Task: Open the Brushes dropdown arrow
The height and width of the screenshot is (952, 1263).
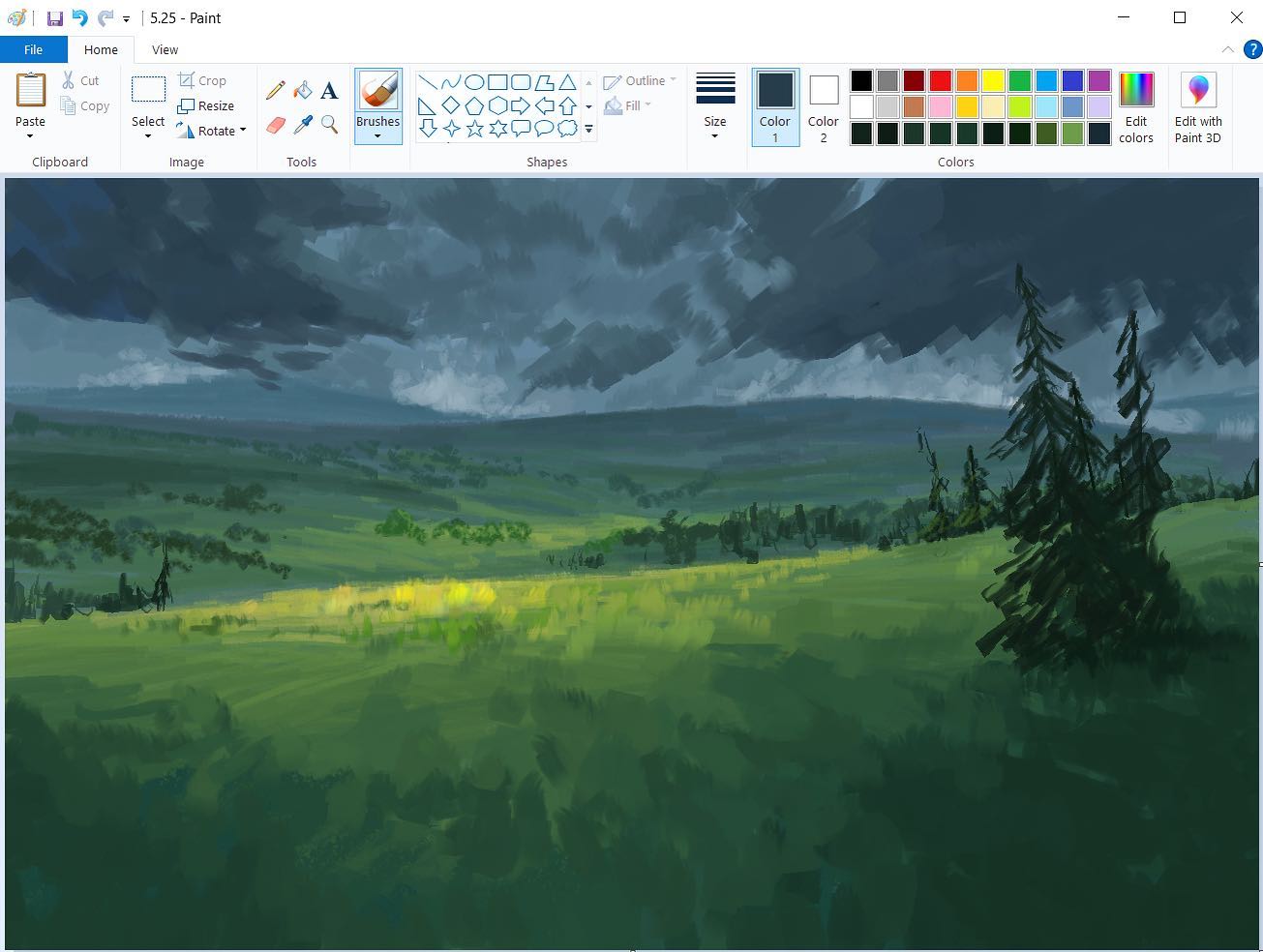Action: click(x=377, y=136)
